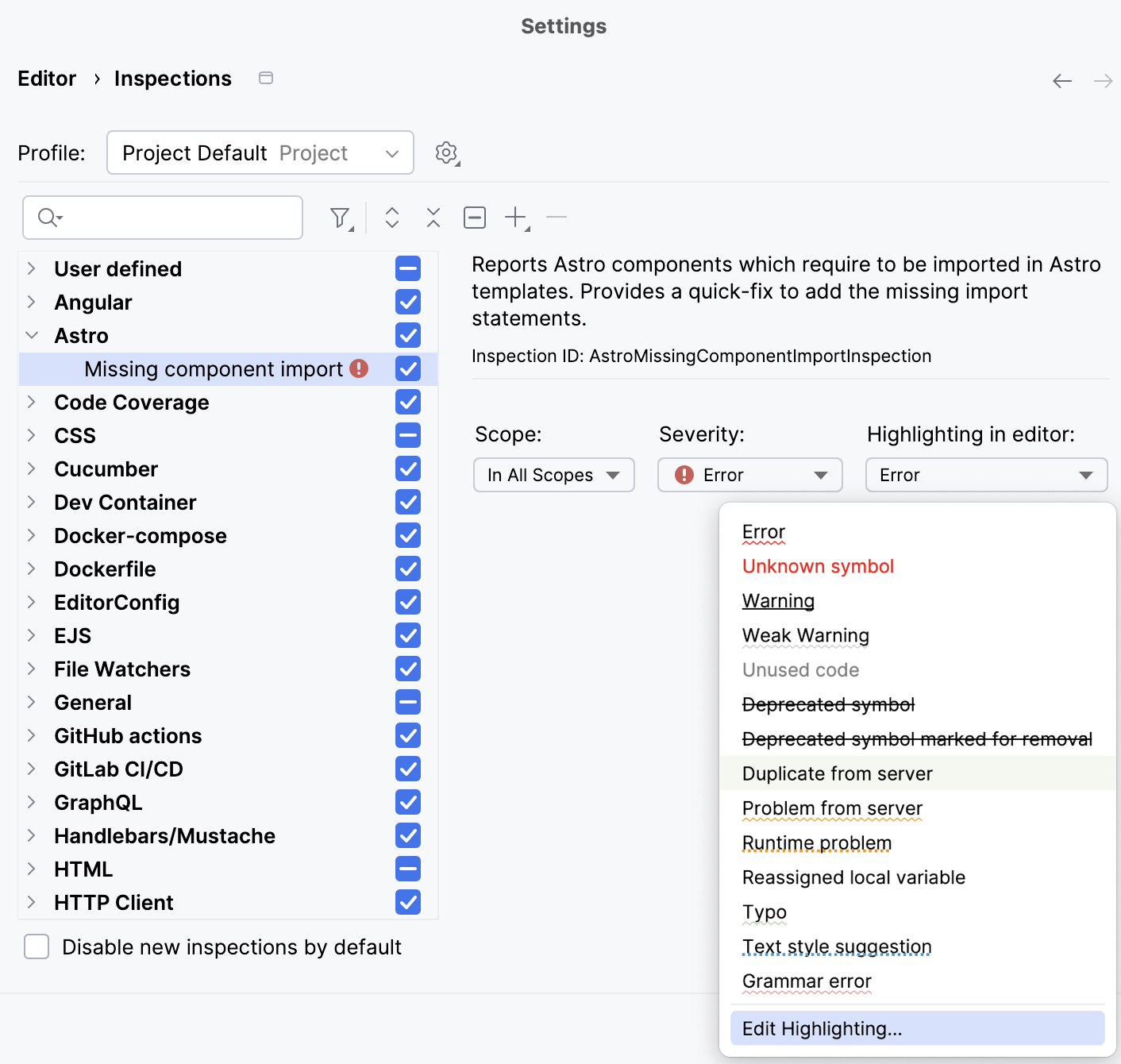This screenshot has width=1121, height=1064.
Task: Click the filter inspections icon
Action: click(341, 218)
